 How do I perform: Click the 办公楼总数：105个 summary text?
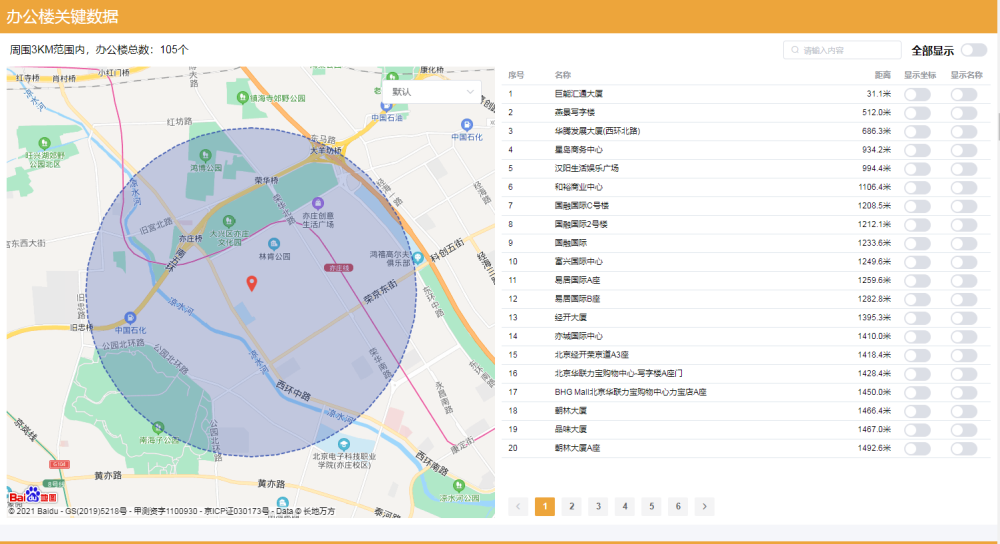click(142, 50)
